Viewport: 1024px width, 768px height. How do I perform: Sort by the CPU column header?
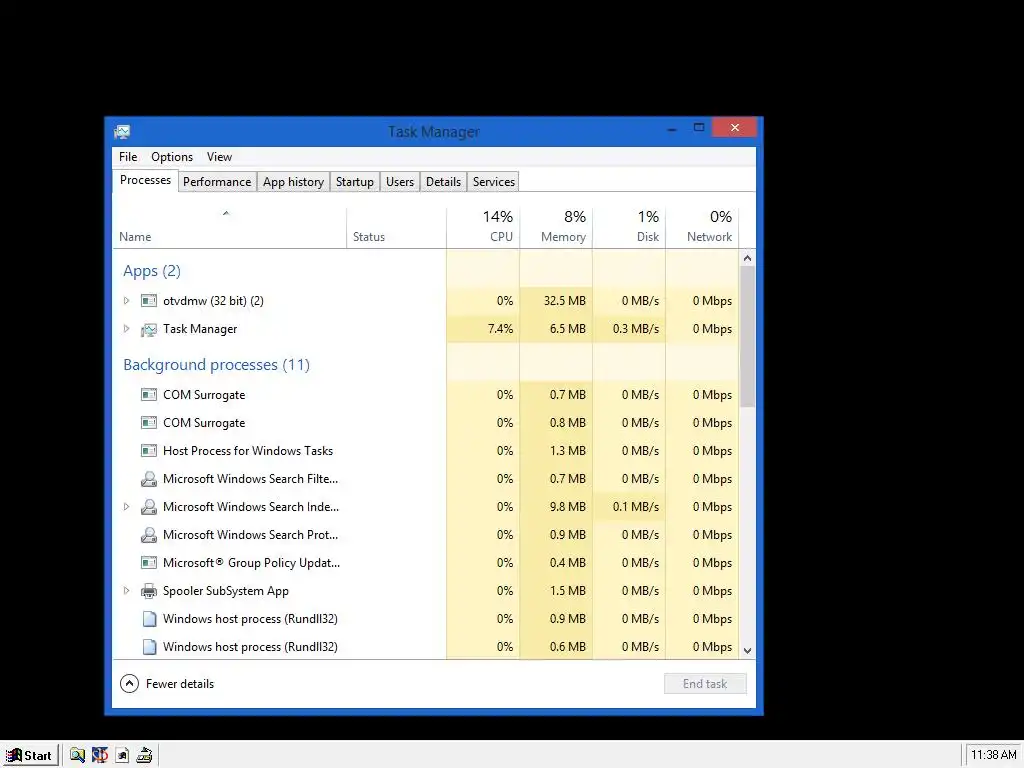[x=483, y=228]
